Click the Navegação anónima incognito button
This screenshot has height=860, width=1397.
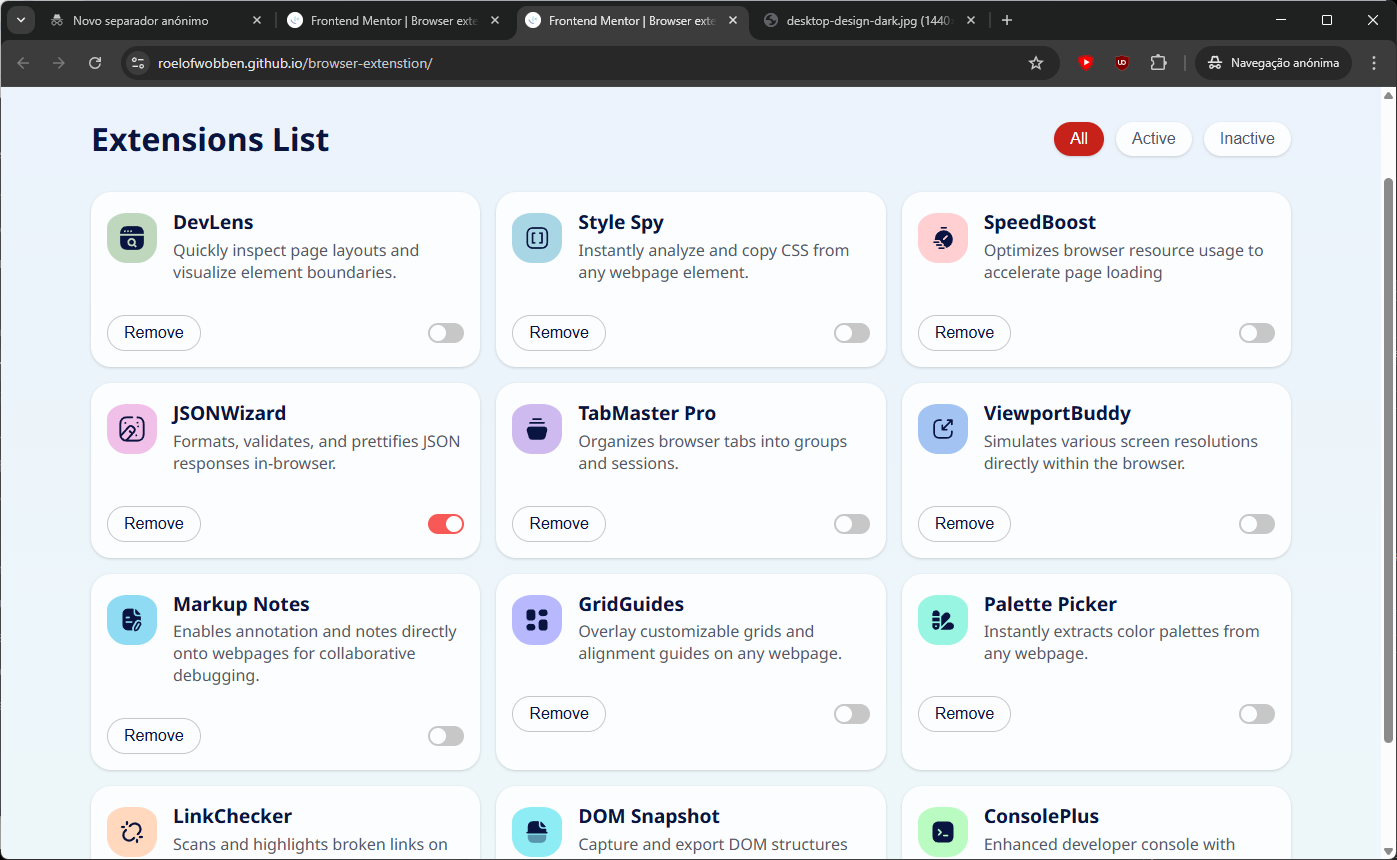pos(1273,63)
